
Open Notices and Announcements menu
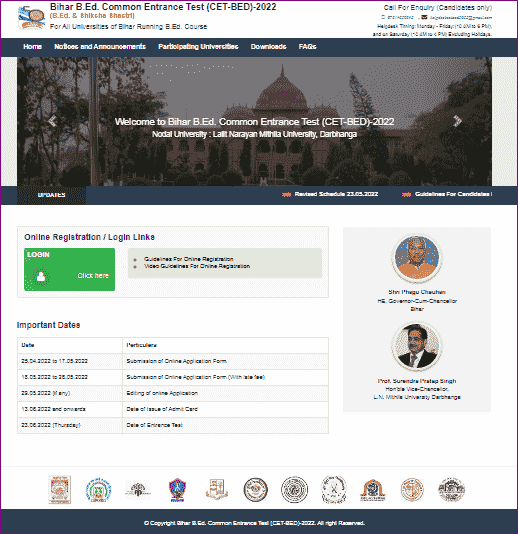pos(100,47)
